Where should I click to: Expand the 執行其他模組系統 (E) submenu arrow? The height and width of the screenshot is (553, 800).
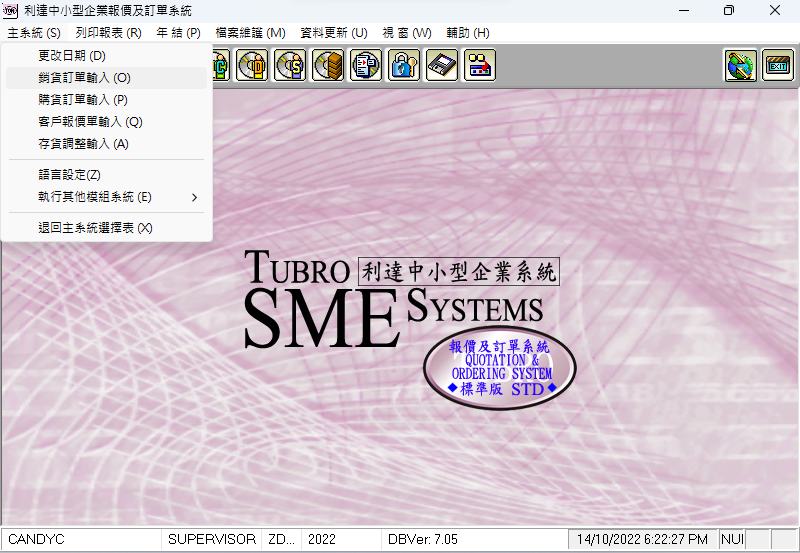[x=194, y=197]
